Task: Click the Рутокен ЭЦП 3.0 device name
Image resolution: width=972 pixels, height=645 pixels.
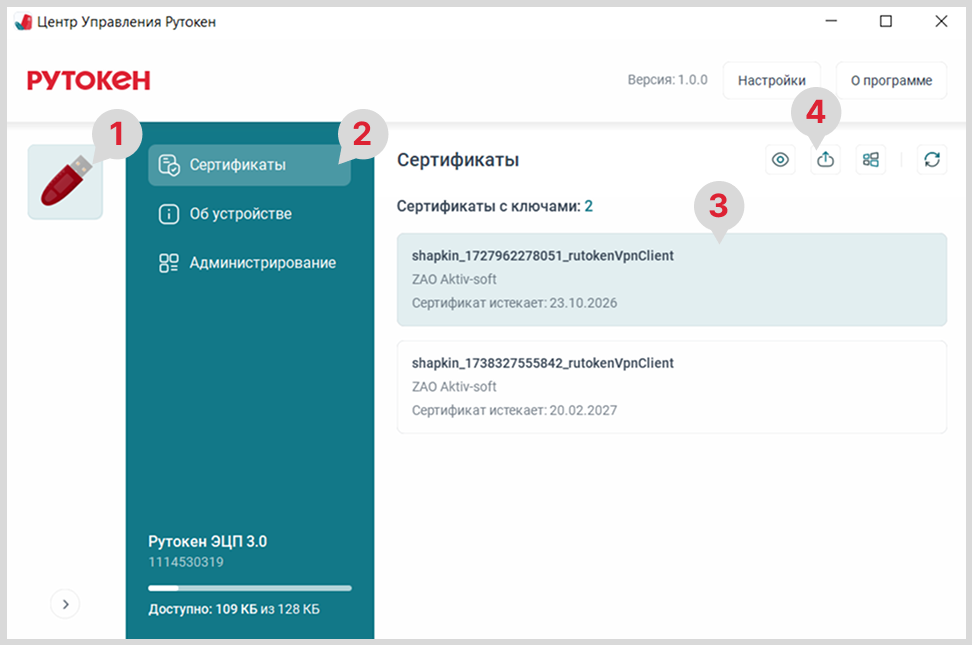Action: click(x=207, y=541)
